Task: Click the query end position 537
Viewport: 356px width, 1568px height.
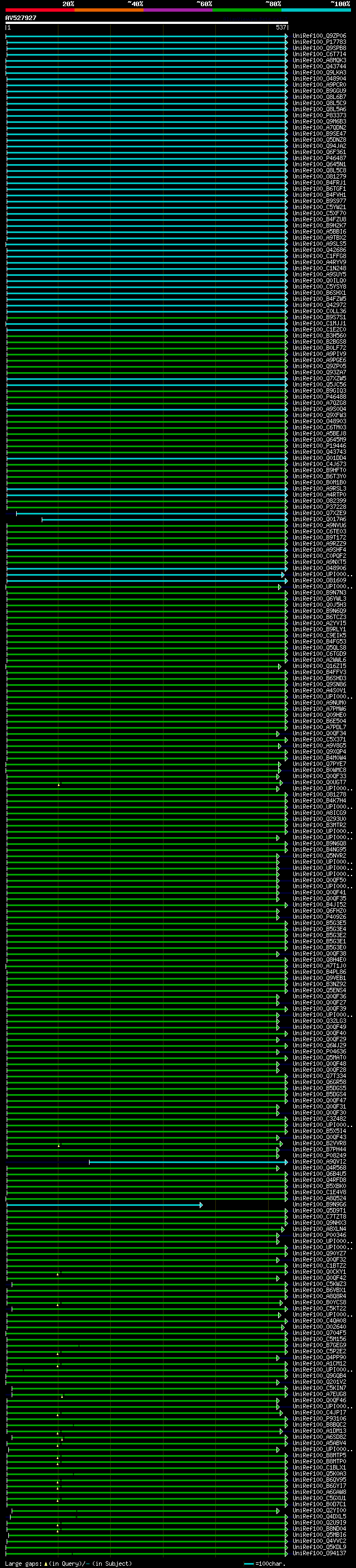Action: 280,27
